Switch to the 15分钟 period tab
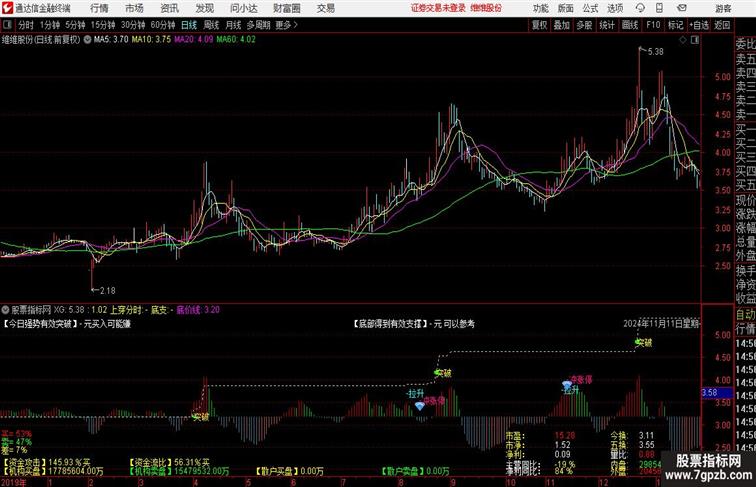This screenshot has width=756, height=487. coord(103,25)
